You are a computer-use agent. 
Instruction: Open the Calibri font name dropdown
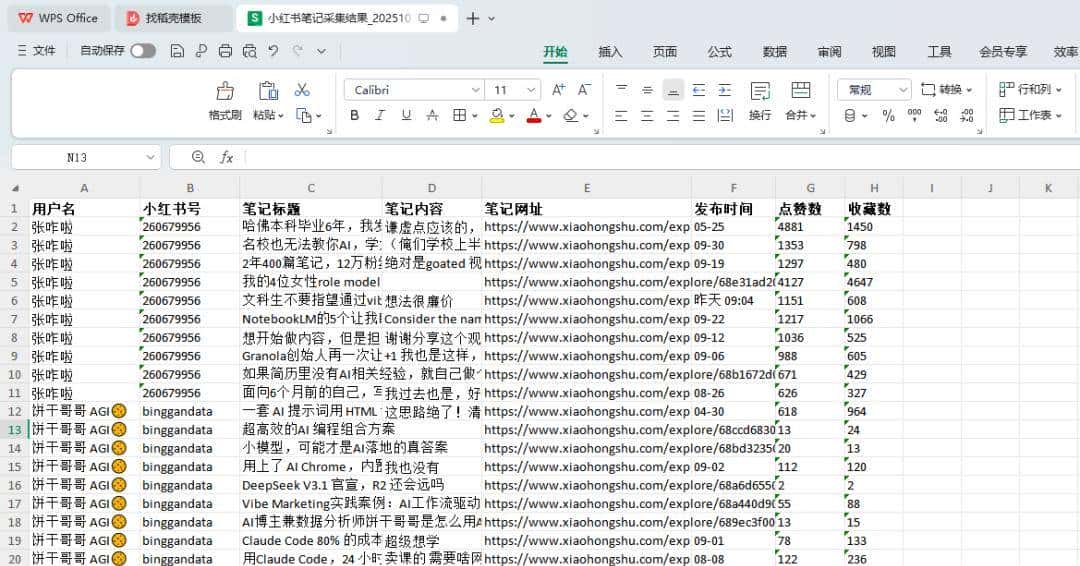[x=475, y=90]
